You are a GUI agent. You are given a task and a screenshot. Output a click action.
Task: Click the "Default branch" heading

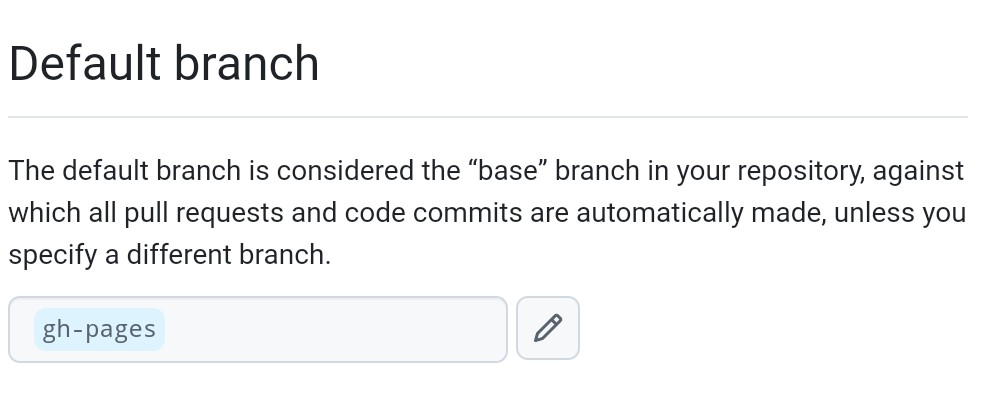pos(164,64)
